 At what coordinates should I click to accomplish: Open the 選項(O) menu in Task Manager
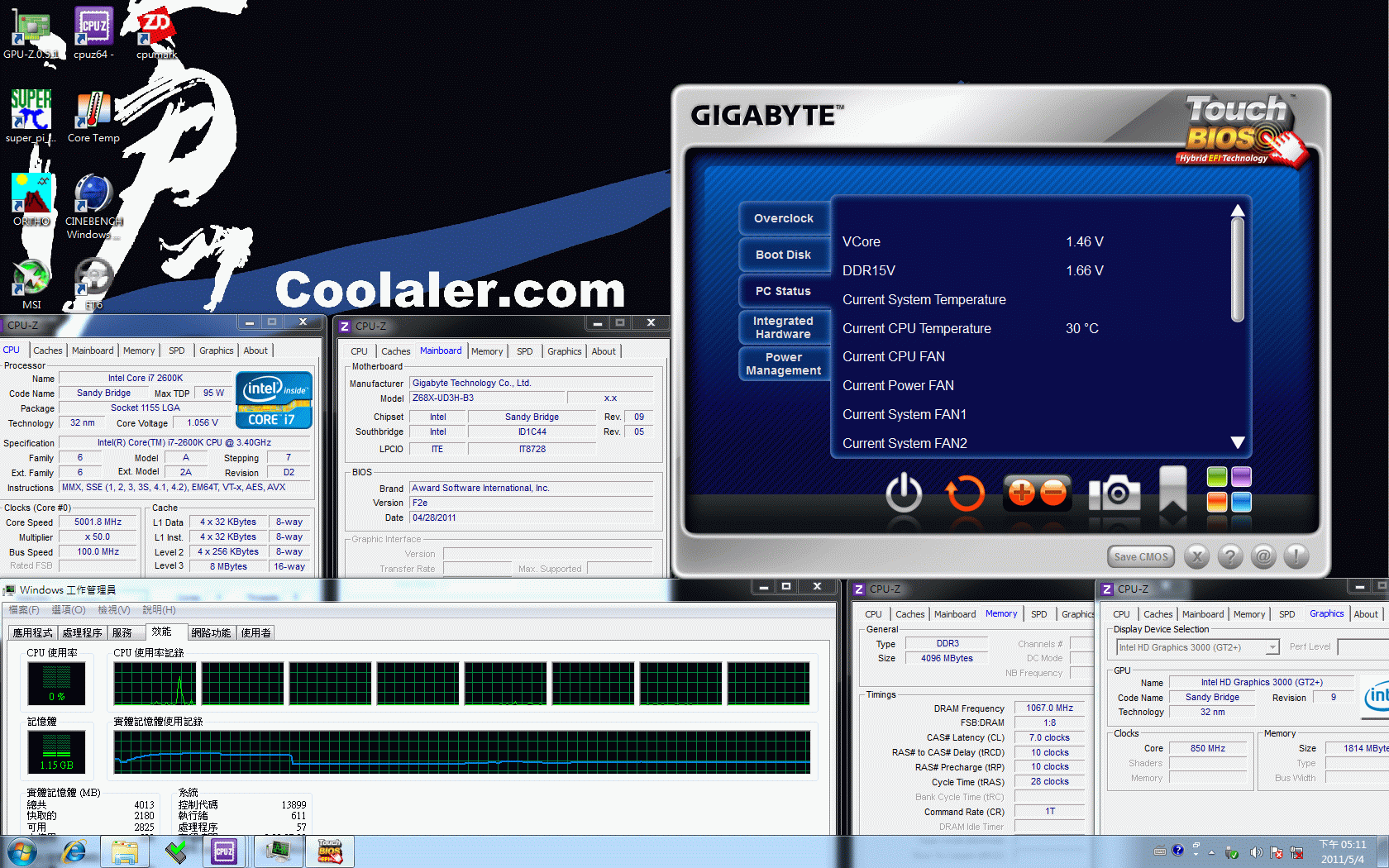click(x=69, y=610)
